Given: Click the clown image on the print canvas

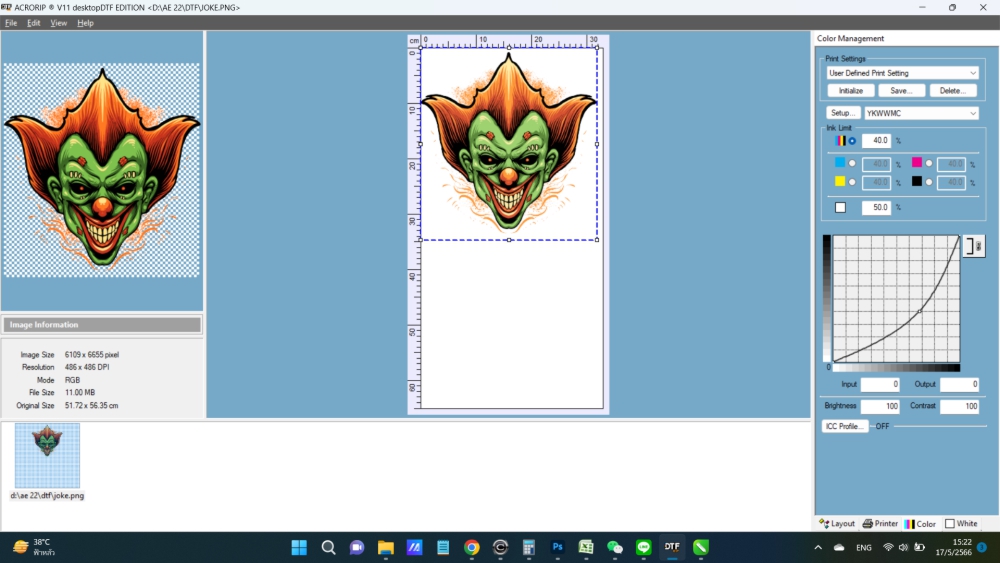Looking at the screenshot, I should pyautogui.click(x=508, y=145).
